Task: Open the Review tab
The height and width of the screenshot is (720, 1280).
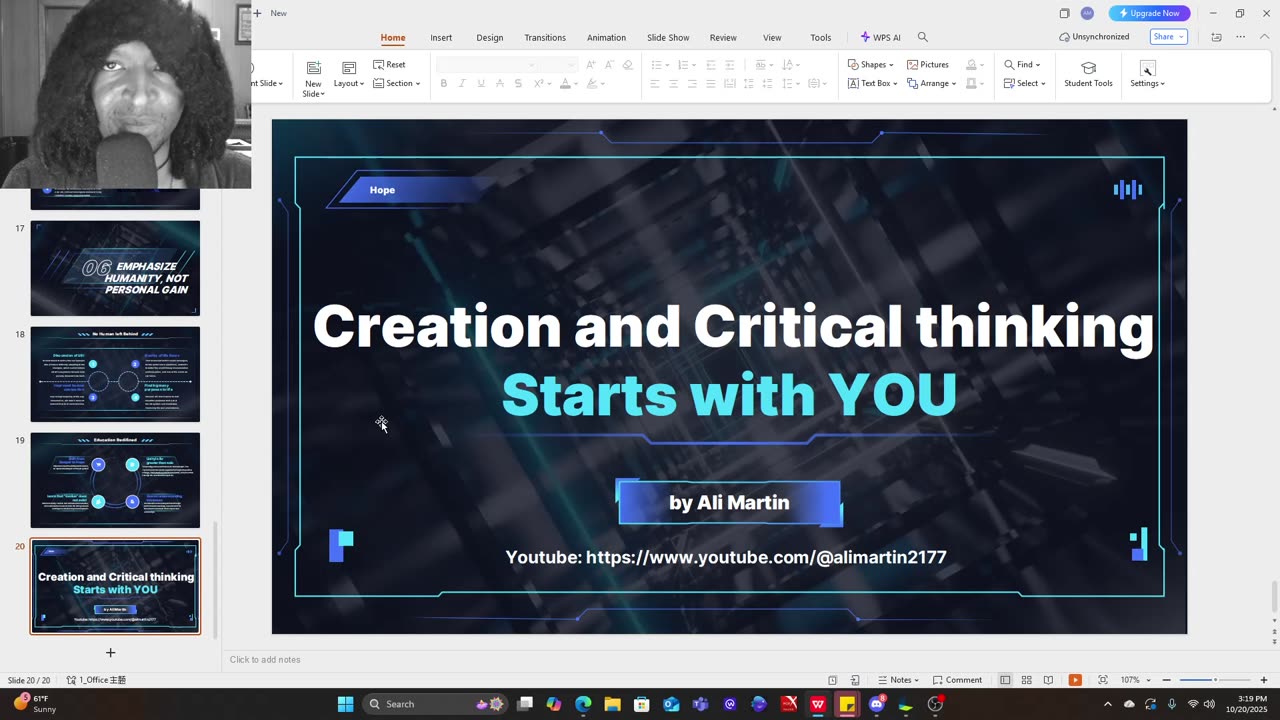Action: (723, 37)
